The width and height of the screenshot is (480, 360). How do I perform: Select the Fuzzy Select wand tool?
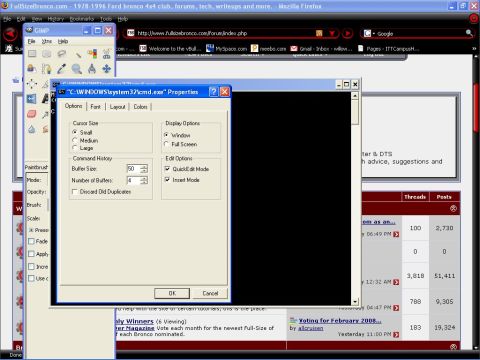click(x=77, y=54)
